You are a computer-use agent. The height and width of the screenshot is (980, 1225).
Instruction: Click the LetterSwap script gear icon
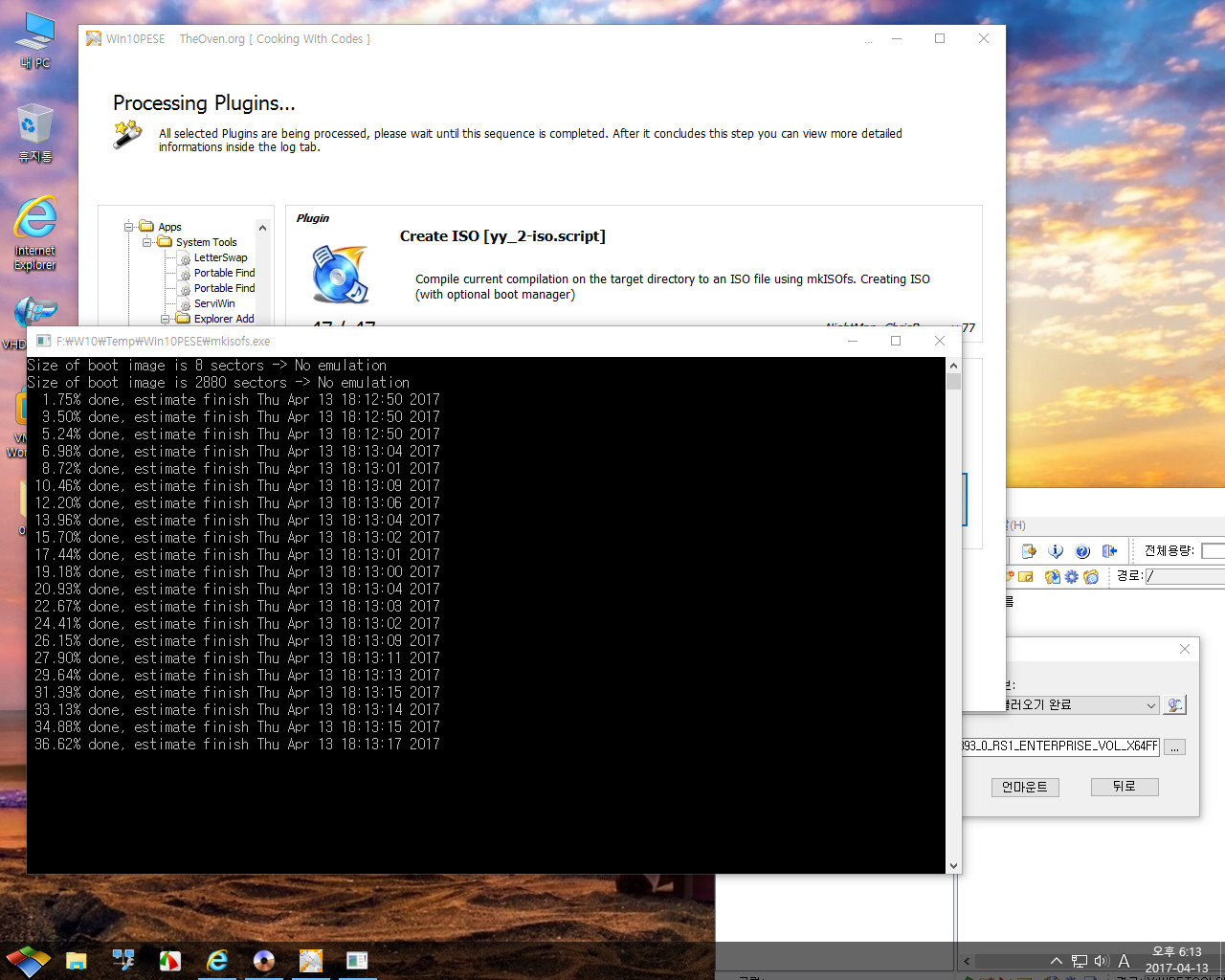click(x=185, y=258)
